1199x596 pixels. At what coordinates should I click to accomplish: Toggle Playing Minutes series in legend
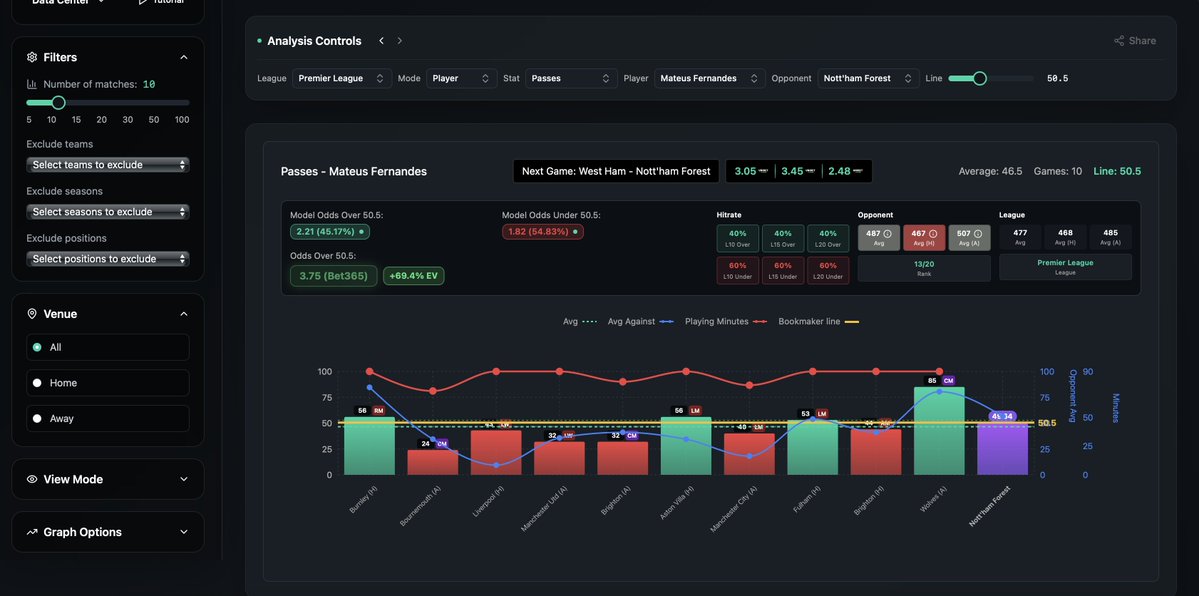coord(726,321)
